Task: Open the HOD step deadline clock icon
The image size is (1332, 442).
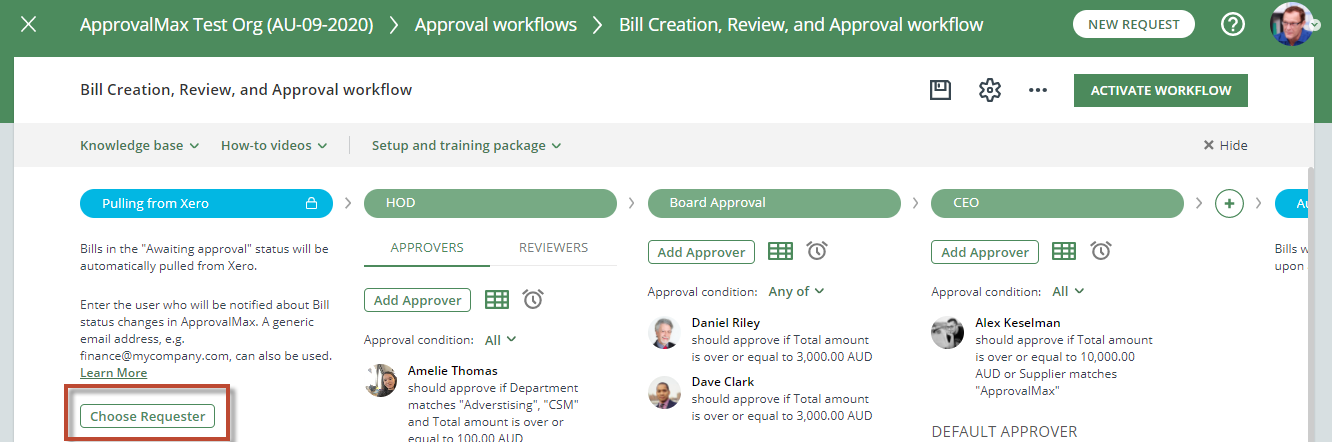Action: (533, 299)
